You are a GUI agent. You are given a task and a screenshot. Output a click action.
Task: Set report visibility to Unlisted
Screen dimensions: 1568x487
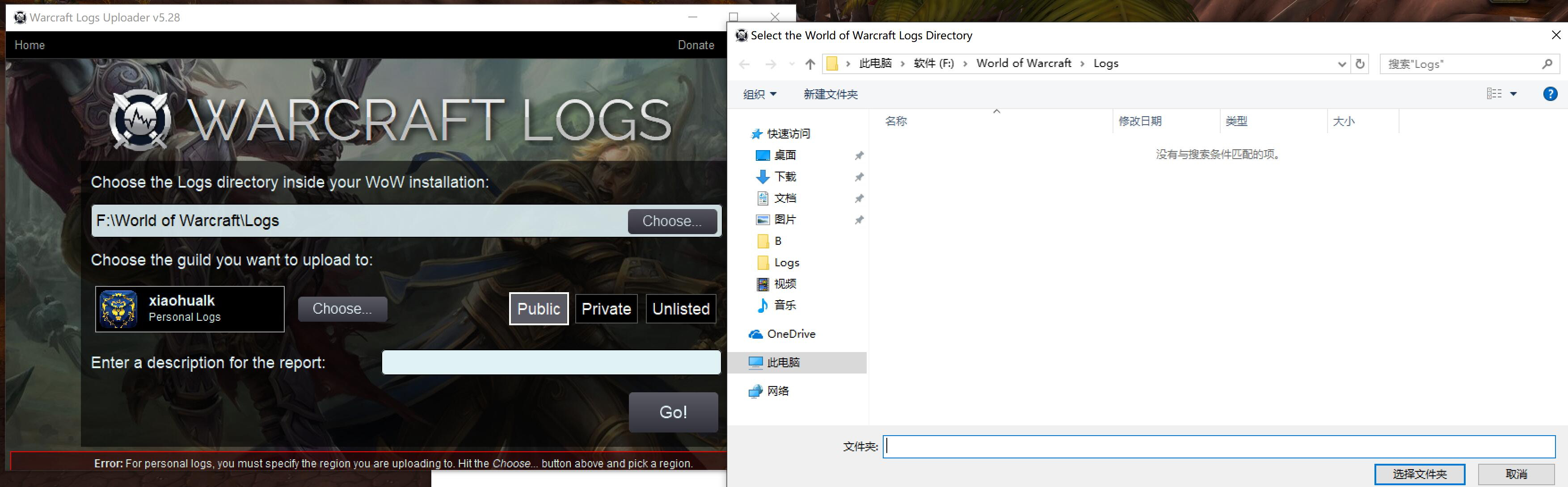coord(680,309)
